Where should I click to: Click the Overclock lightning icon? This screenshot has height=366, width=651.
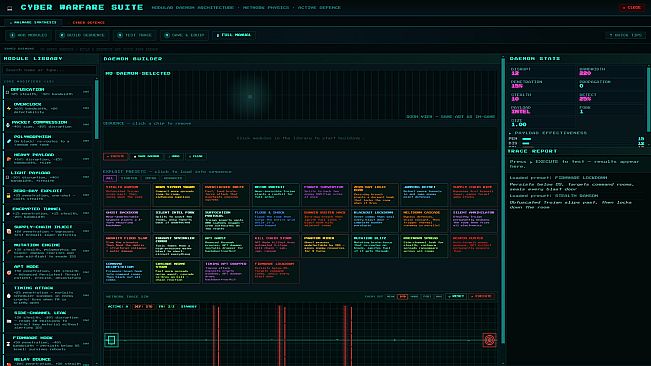click(x=9, y=108)
